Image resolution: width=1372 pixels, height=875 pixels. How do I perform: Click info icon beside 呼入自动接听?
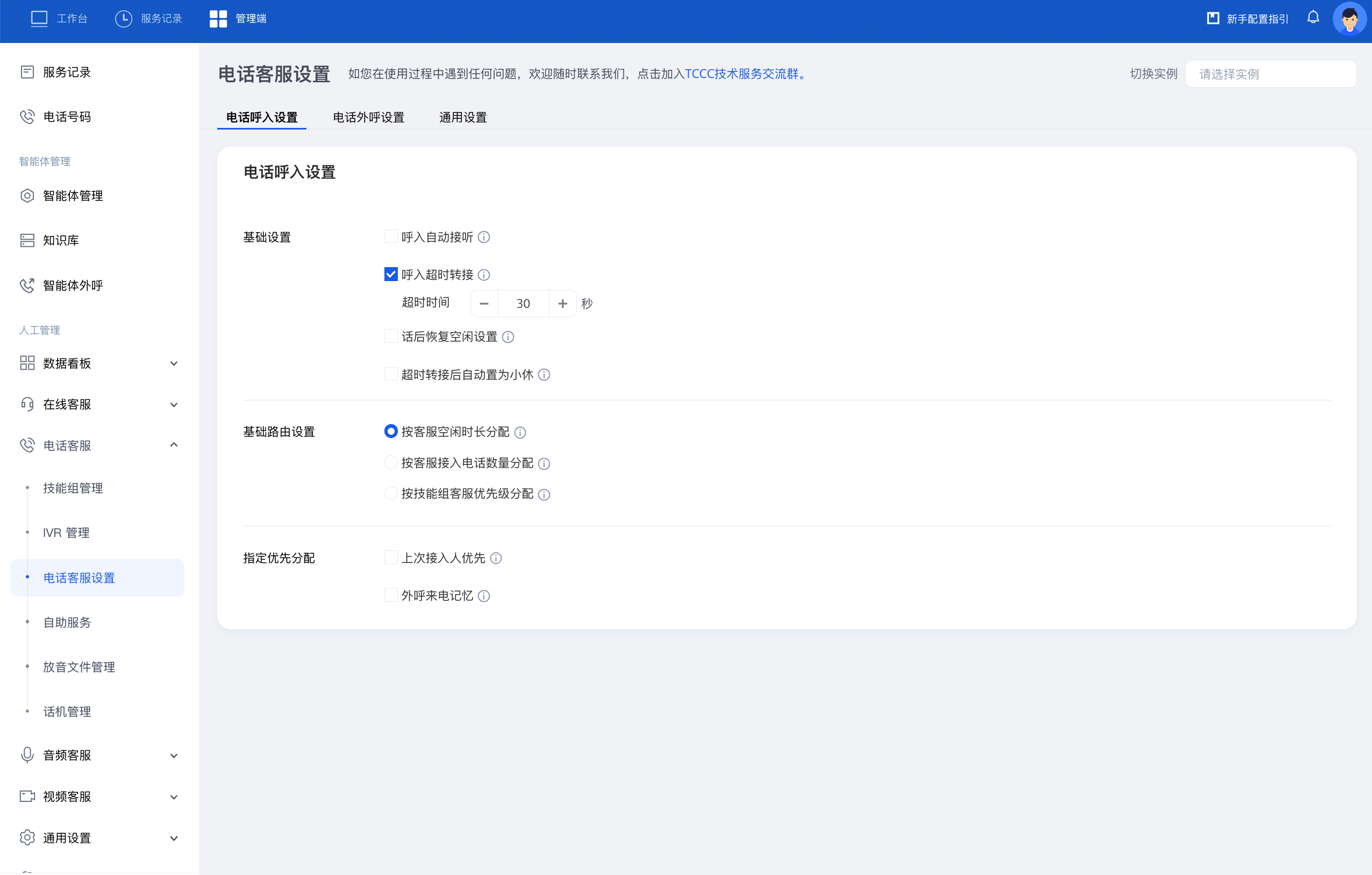point(484,237)
